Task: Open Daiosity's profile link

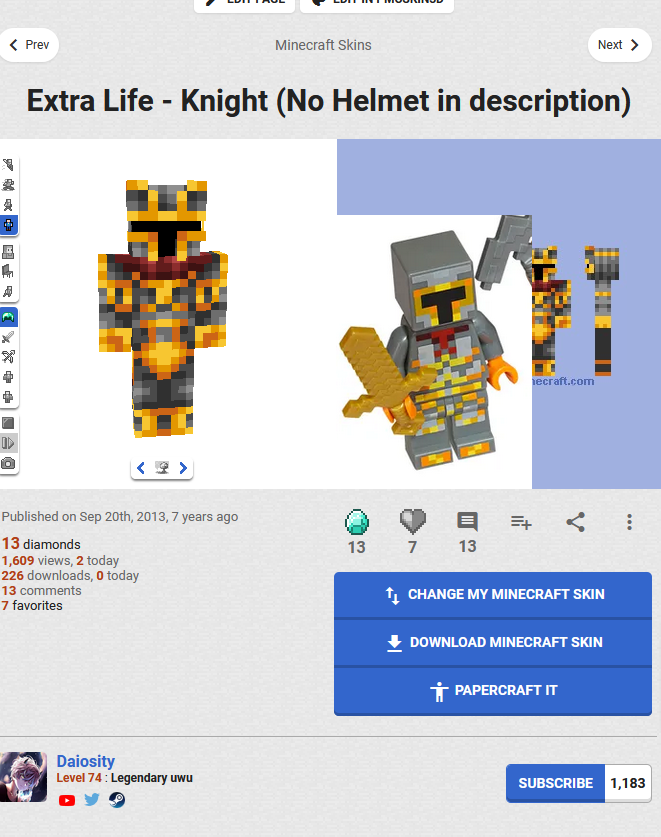Action: pos(85,761)
